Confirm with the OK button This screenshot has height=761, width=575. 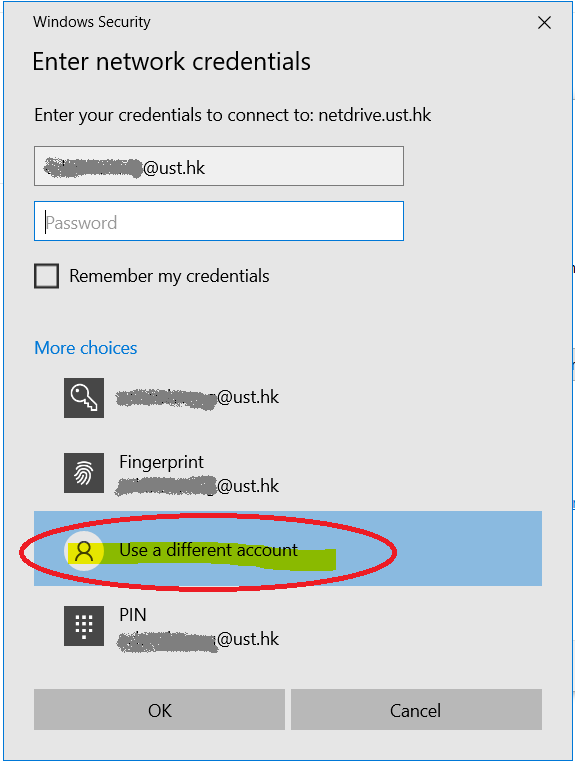tap(159, 710)
